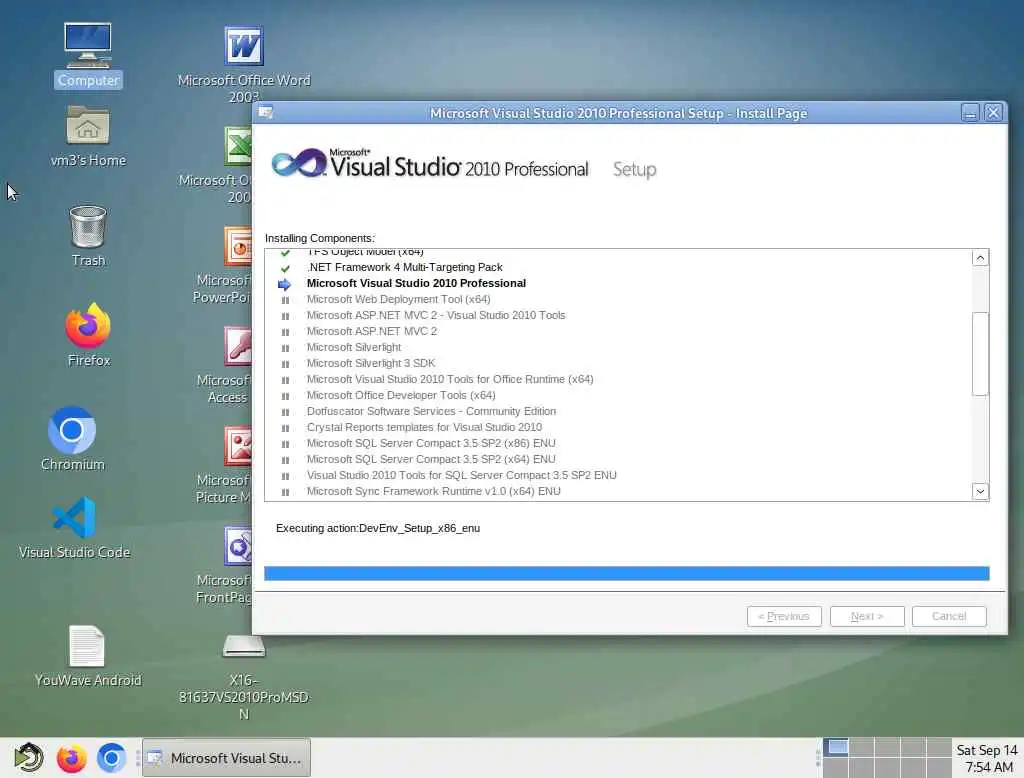Click the 'Installing Components:' label

point(319,238)
